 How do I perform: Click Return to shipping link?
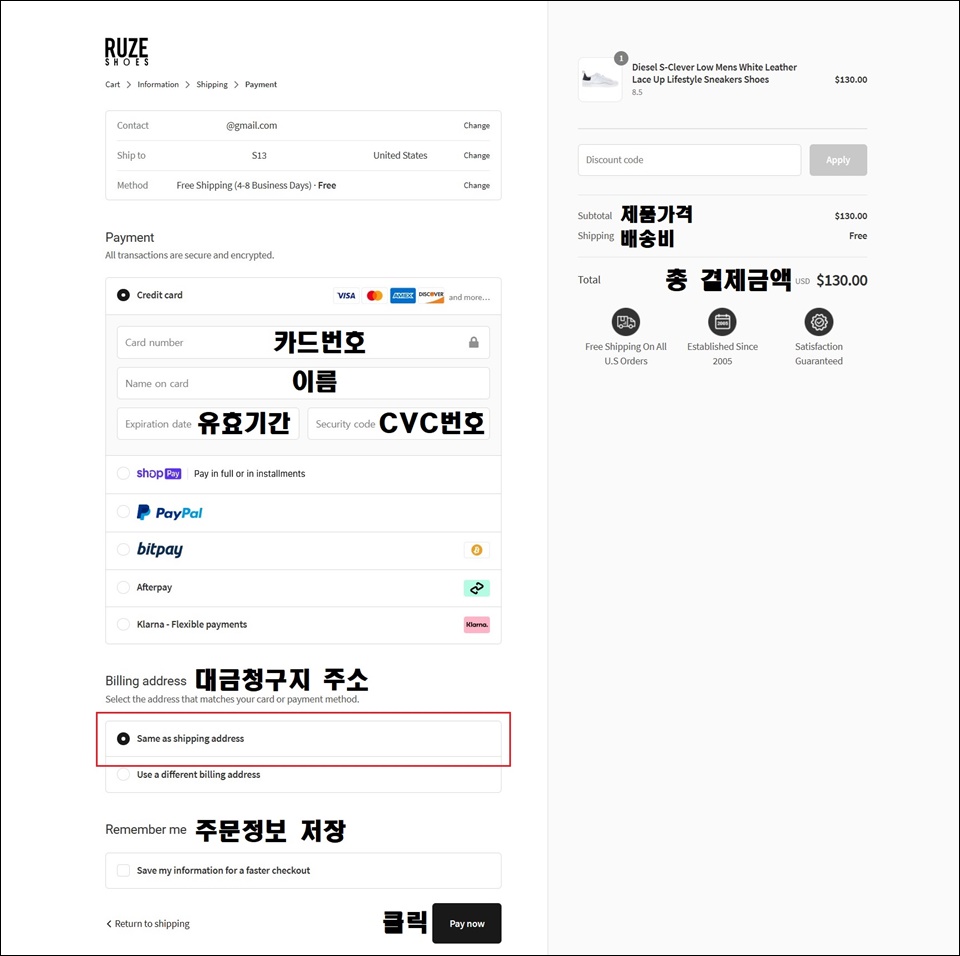(148, 924)
